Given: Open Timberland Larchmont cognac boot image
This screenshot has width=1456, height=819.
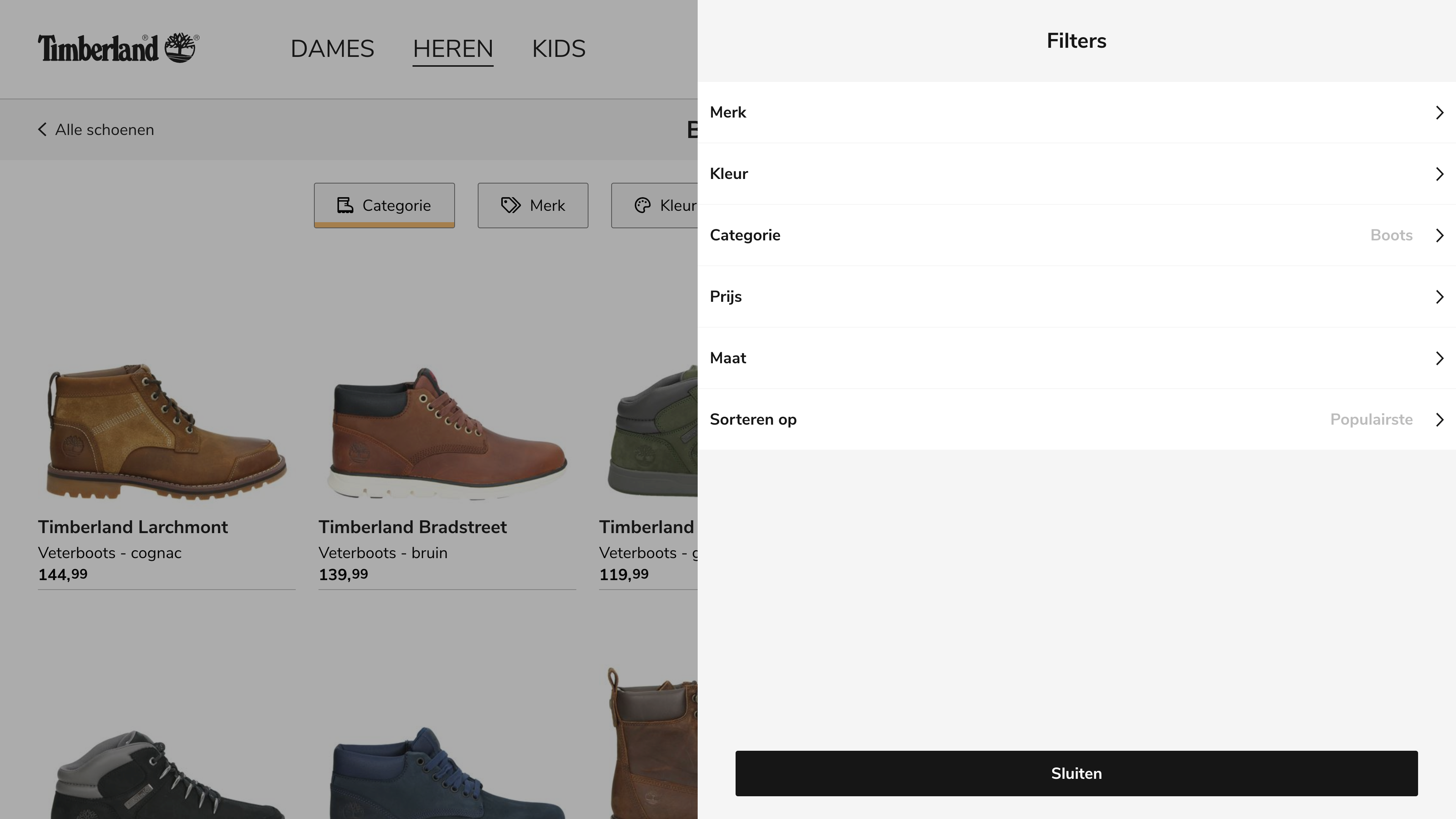Looking at the screenshot, I should (166, 432).
